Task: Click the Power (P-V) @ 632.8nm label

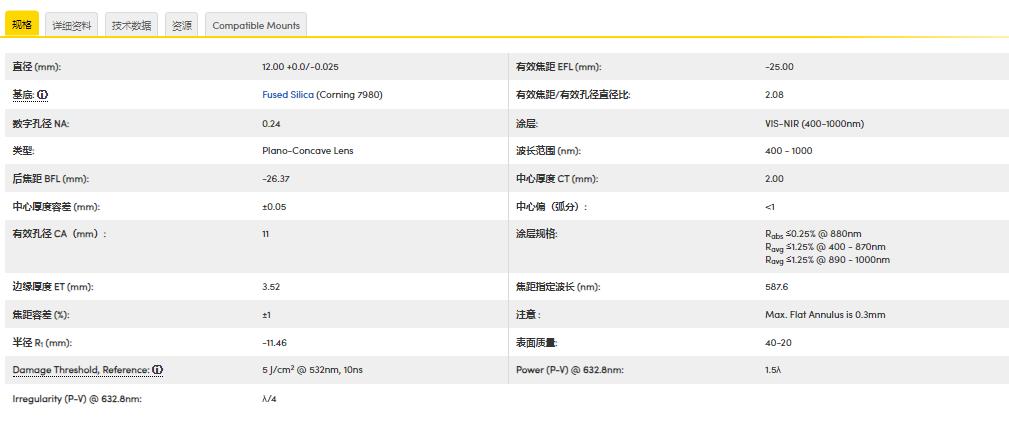Action: click(x=569, y=370)
